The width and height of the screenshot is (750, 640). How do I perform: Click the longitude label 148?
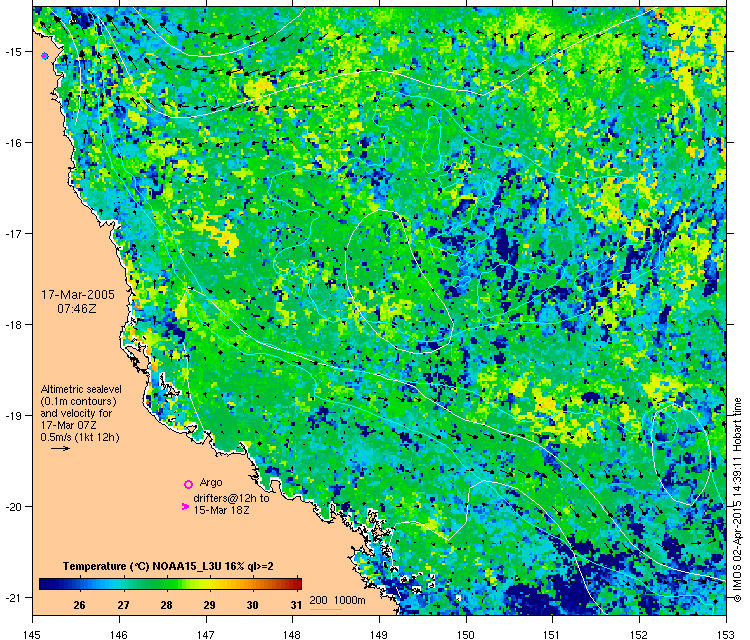point(292,635)
